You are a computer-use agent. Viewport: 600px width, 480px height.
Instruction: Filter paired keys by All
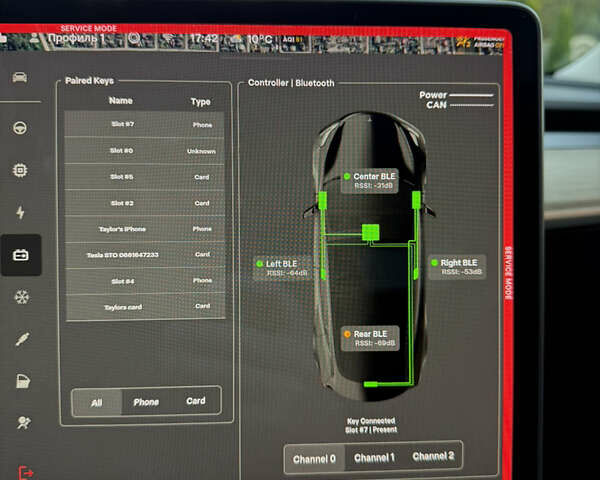96,402
